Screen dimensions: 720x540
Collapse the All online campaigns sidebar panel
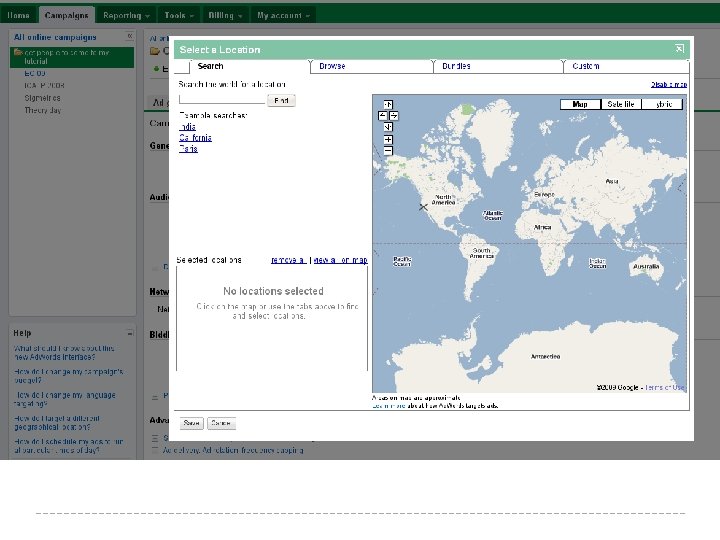[x=129, y=36]
